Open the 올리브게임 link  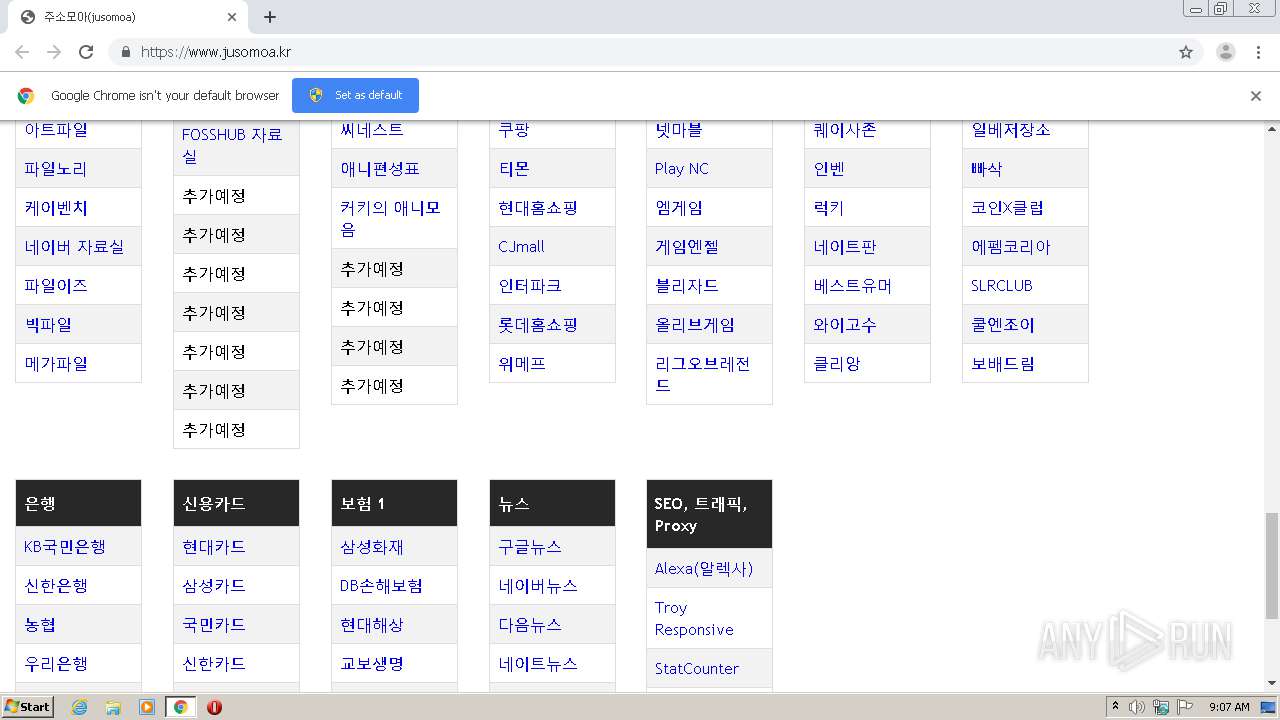point(695,325)
